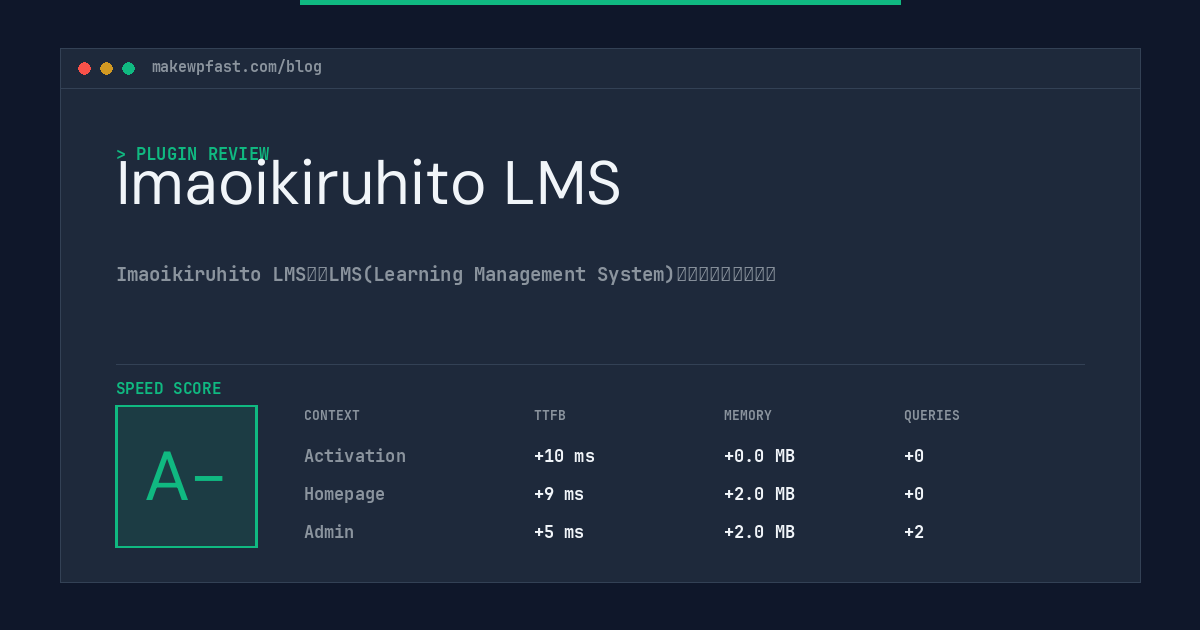Click the CONTEXT column header
Screen dimensions: 1200x630
point(332,416)
